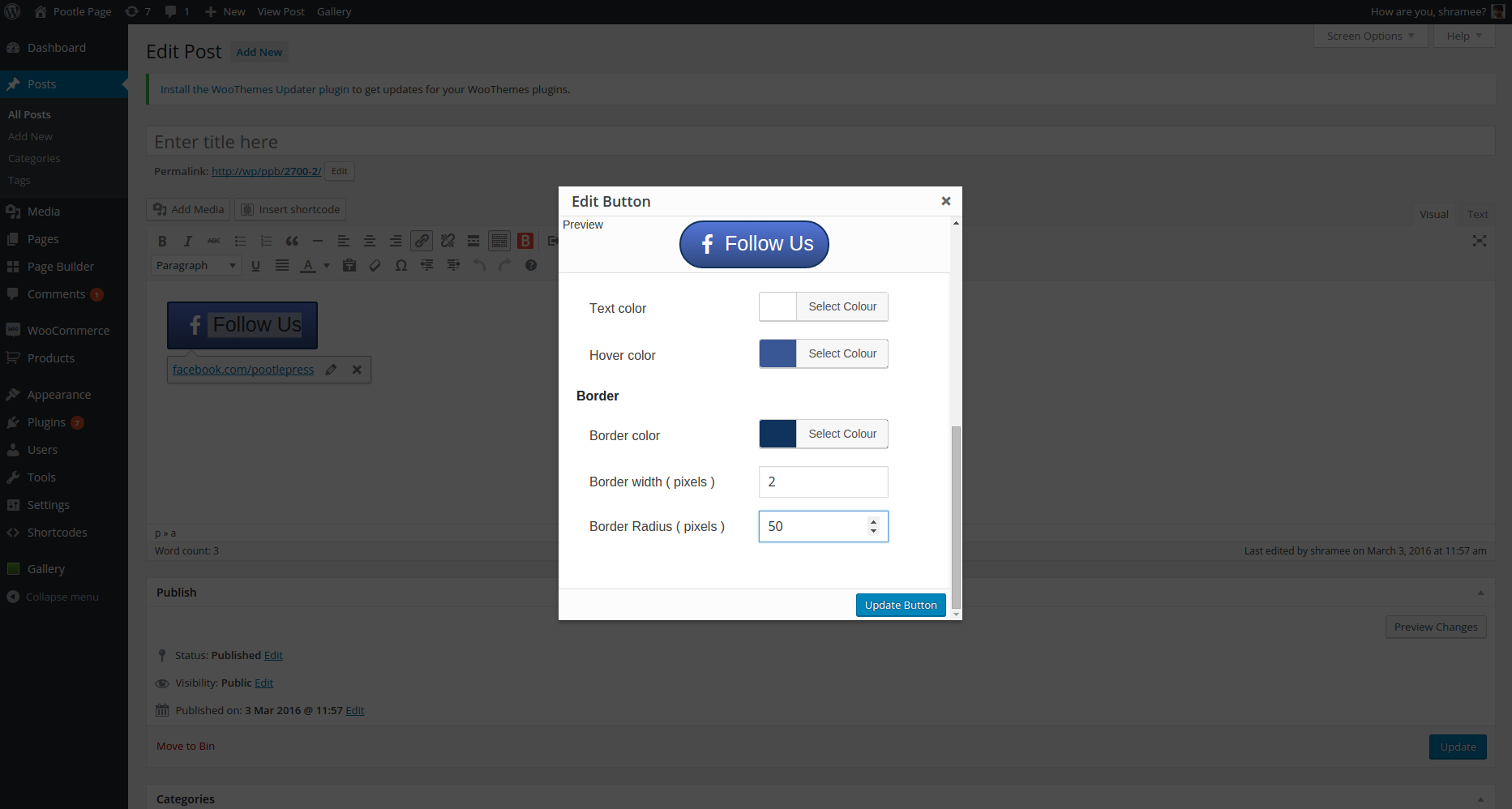Insert a Read More tag
Image resolution: width=1512 pixels, height=809 pixels.
click(473, 241)
